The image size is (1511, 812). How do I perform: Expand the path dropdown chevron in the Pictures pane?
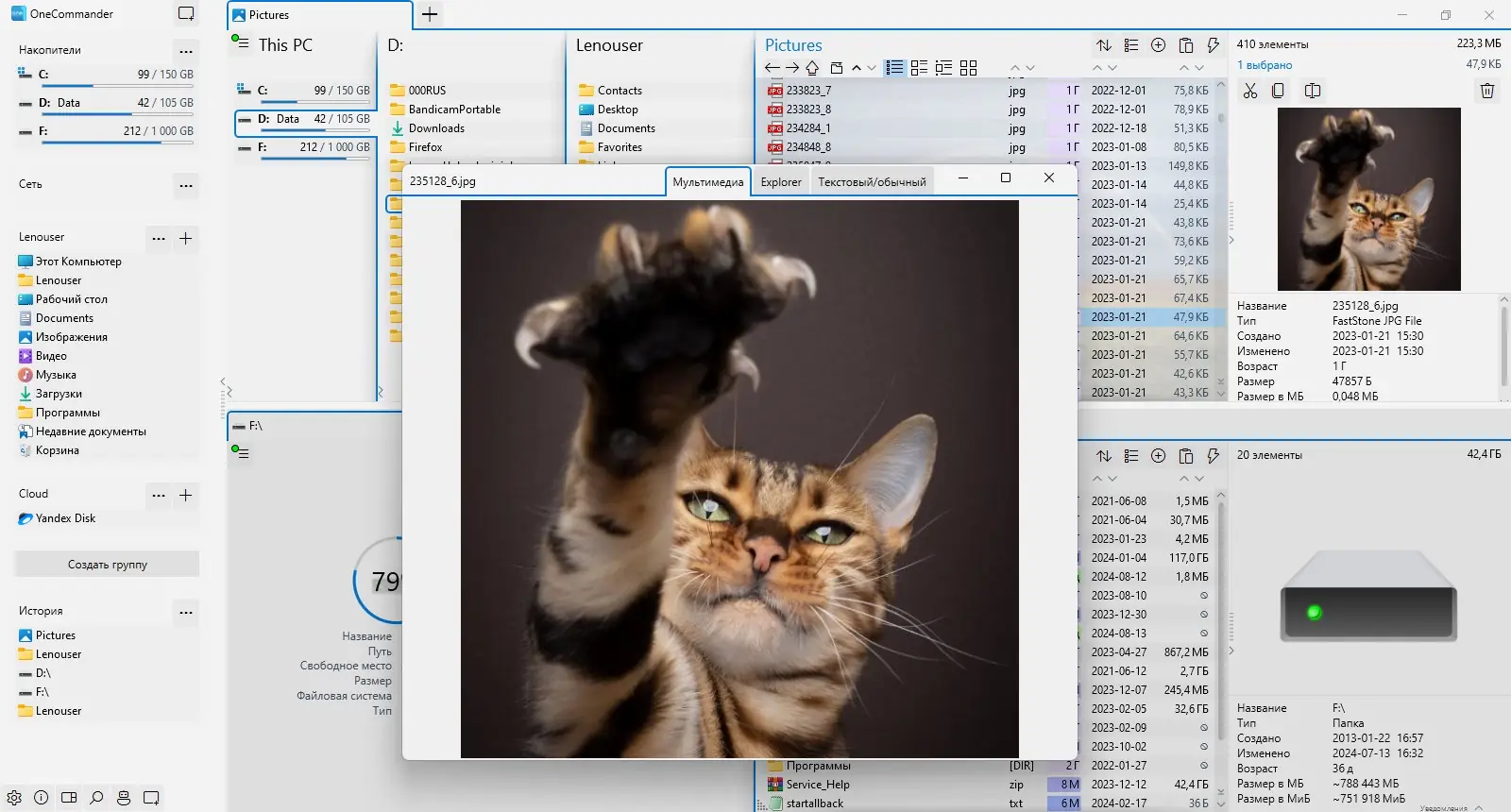[872, 68]
